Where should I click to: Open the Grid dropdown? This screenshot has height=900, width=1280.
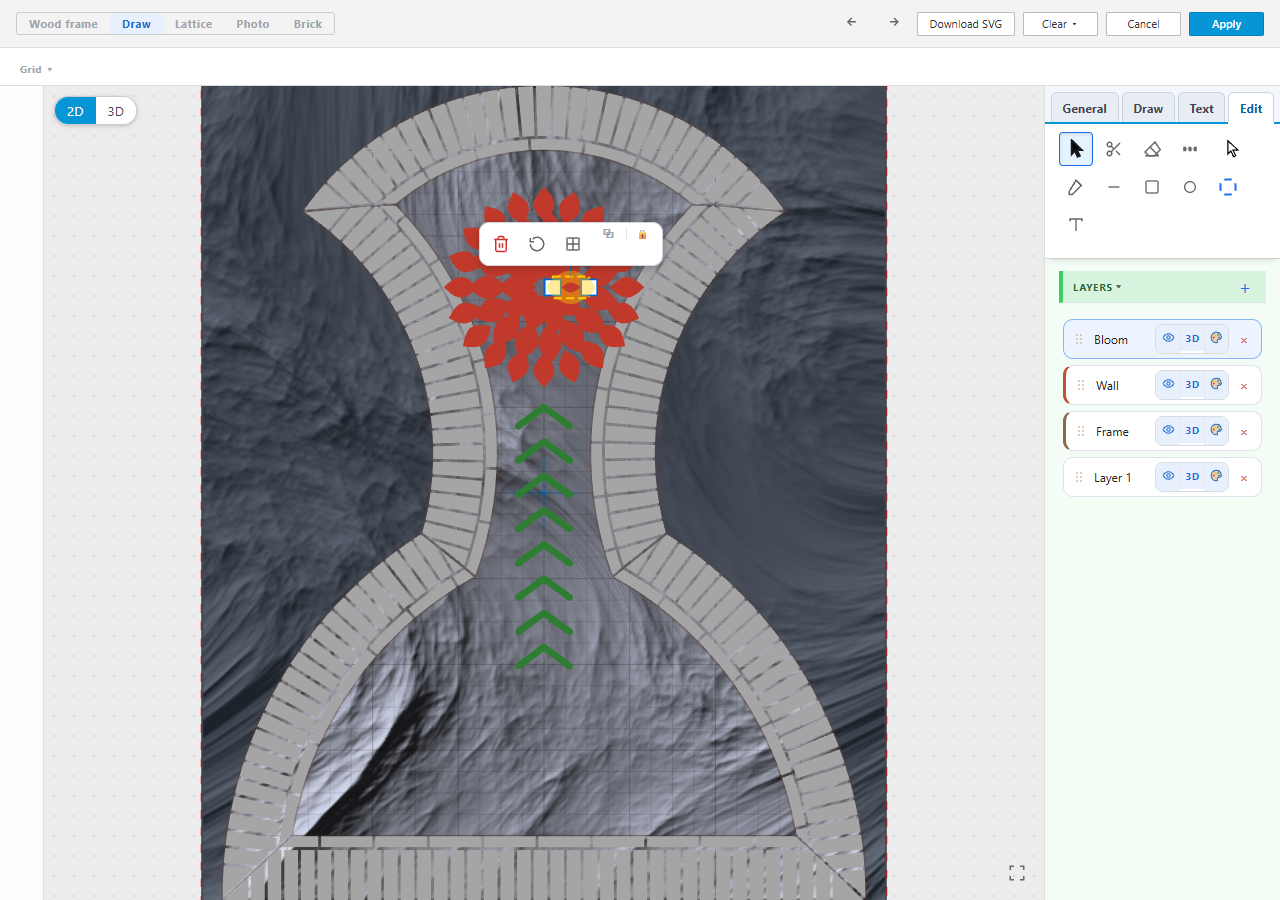[36, 69]
